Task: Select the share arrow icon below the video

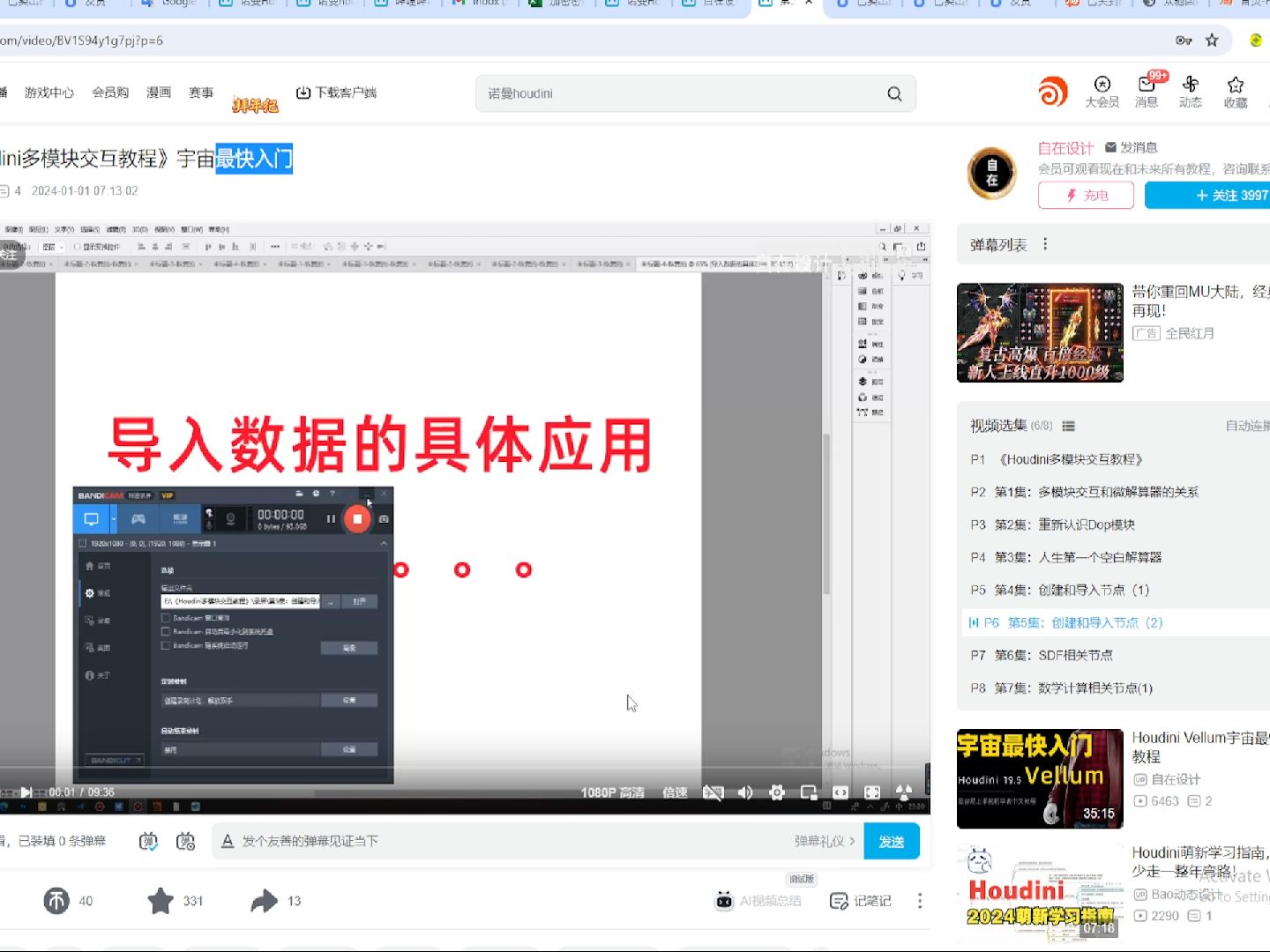Action: click(x=263, y=900)
